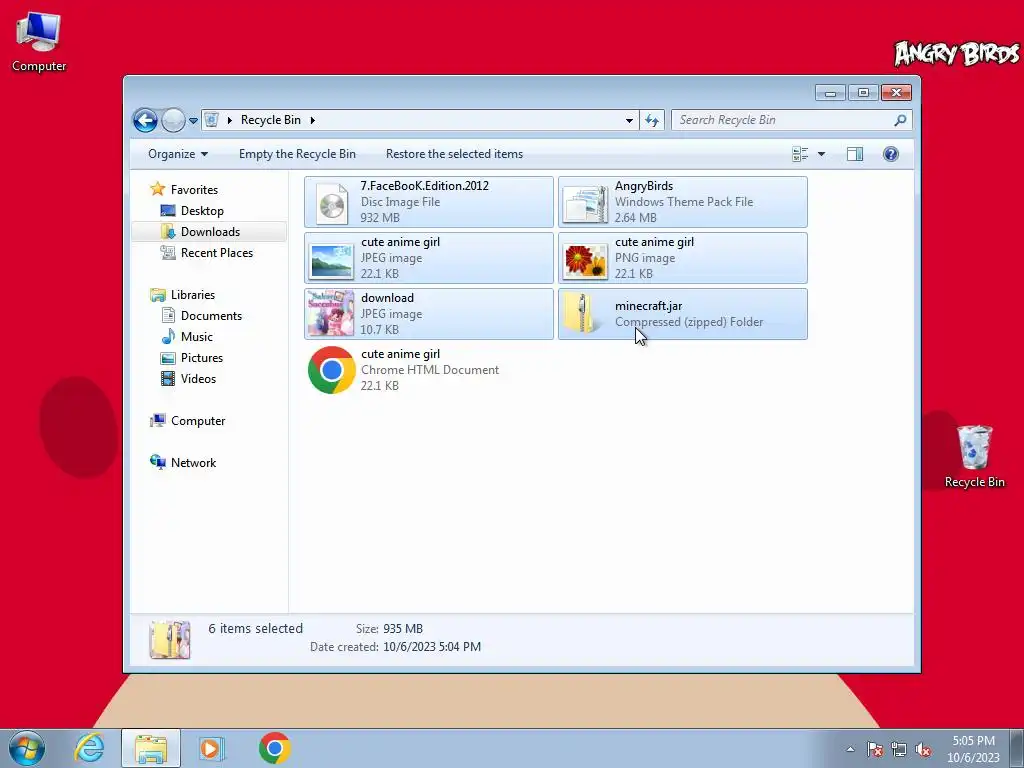Select Favorites in navigation pane
The width and height of the screenshot is (1024, 768).
pos(194,189)
